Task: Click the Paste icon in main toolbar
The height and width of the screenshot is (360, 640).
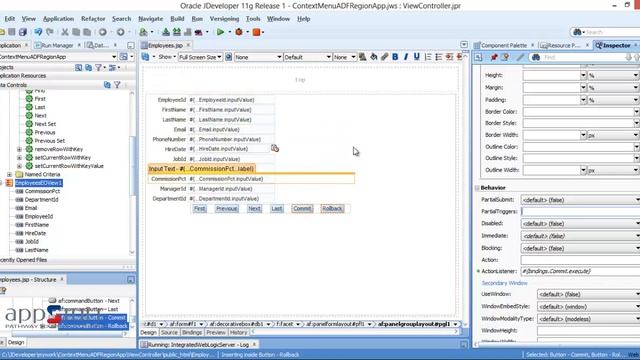Action: tap(87, 32)
